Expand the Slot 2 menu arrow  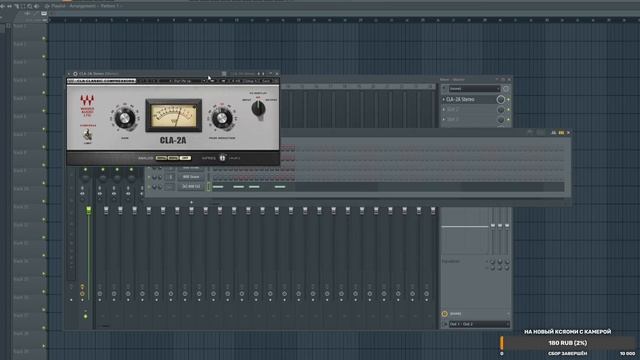(444, 109)
